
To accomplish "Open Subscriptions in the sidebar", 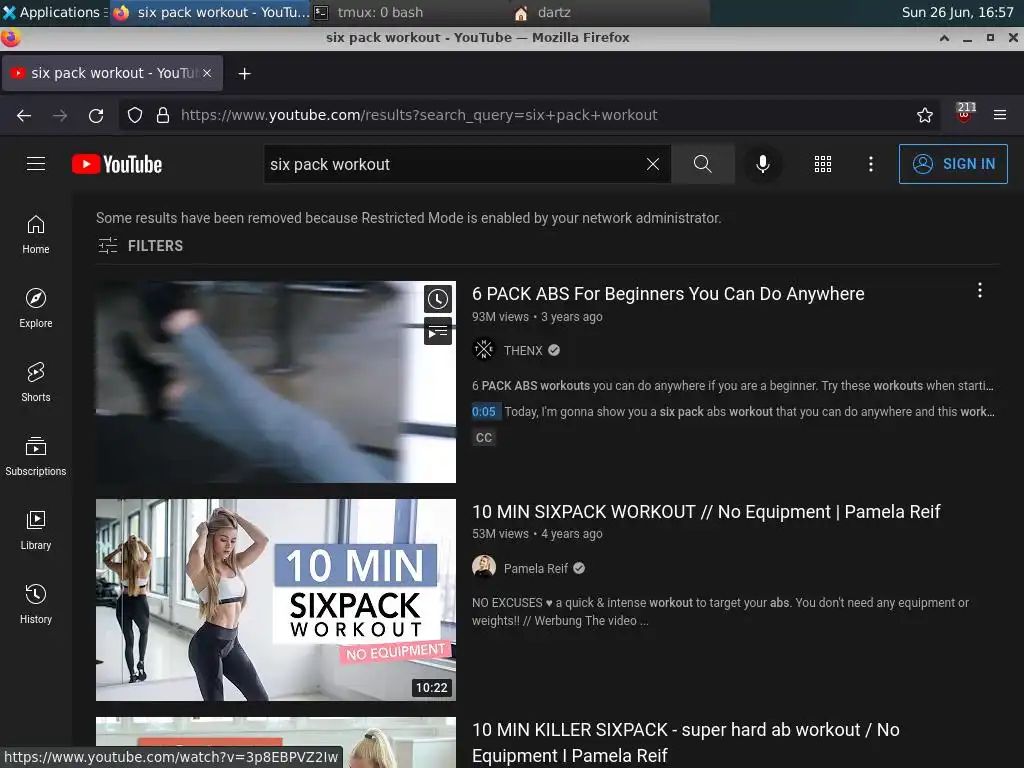I will tap(36, 456).
